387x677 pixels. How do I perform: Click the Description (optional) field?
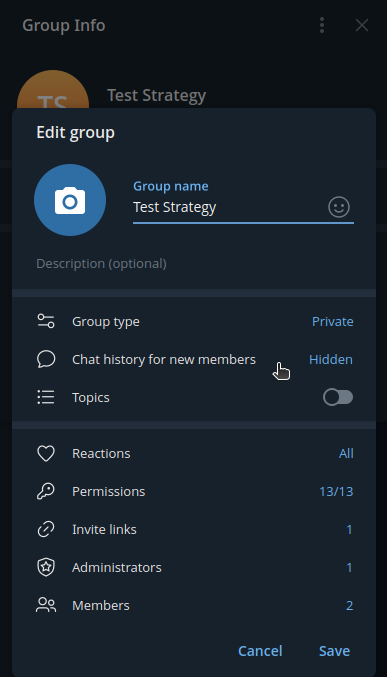(x=195, y=263)
